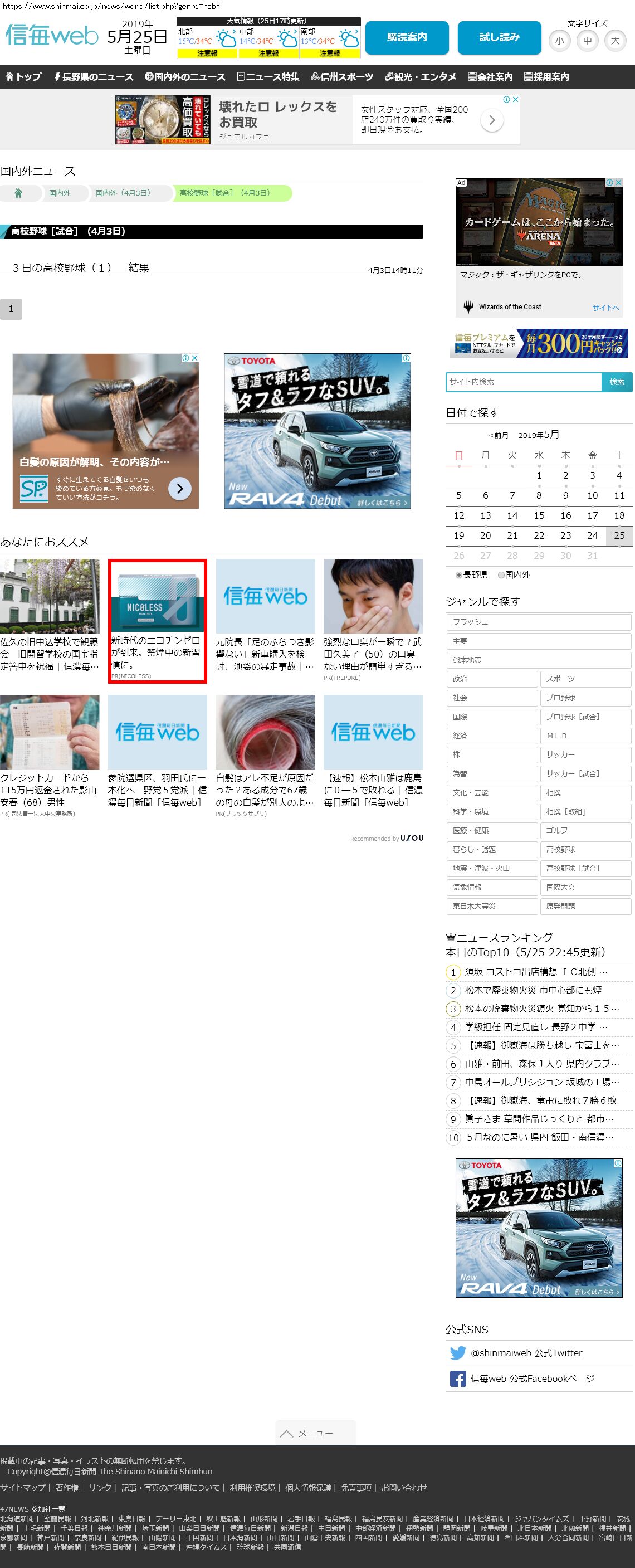Open 国内外のニュース menu item
The width and height of the screenshot is (635, 1568).
tap(185, 77)
